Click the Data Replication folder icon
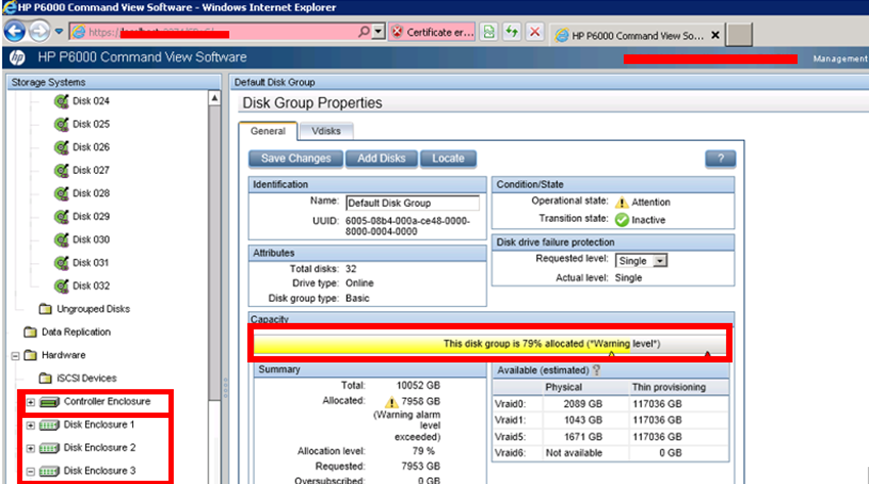This screenshot has width=869, height=484. tap(30, 332)
